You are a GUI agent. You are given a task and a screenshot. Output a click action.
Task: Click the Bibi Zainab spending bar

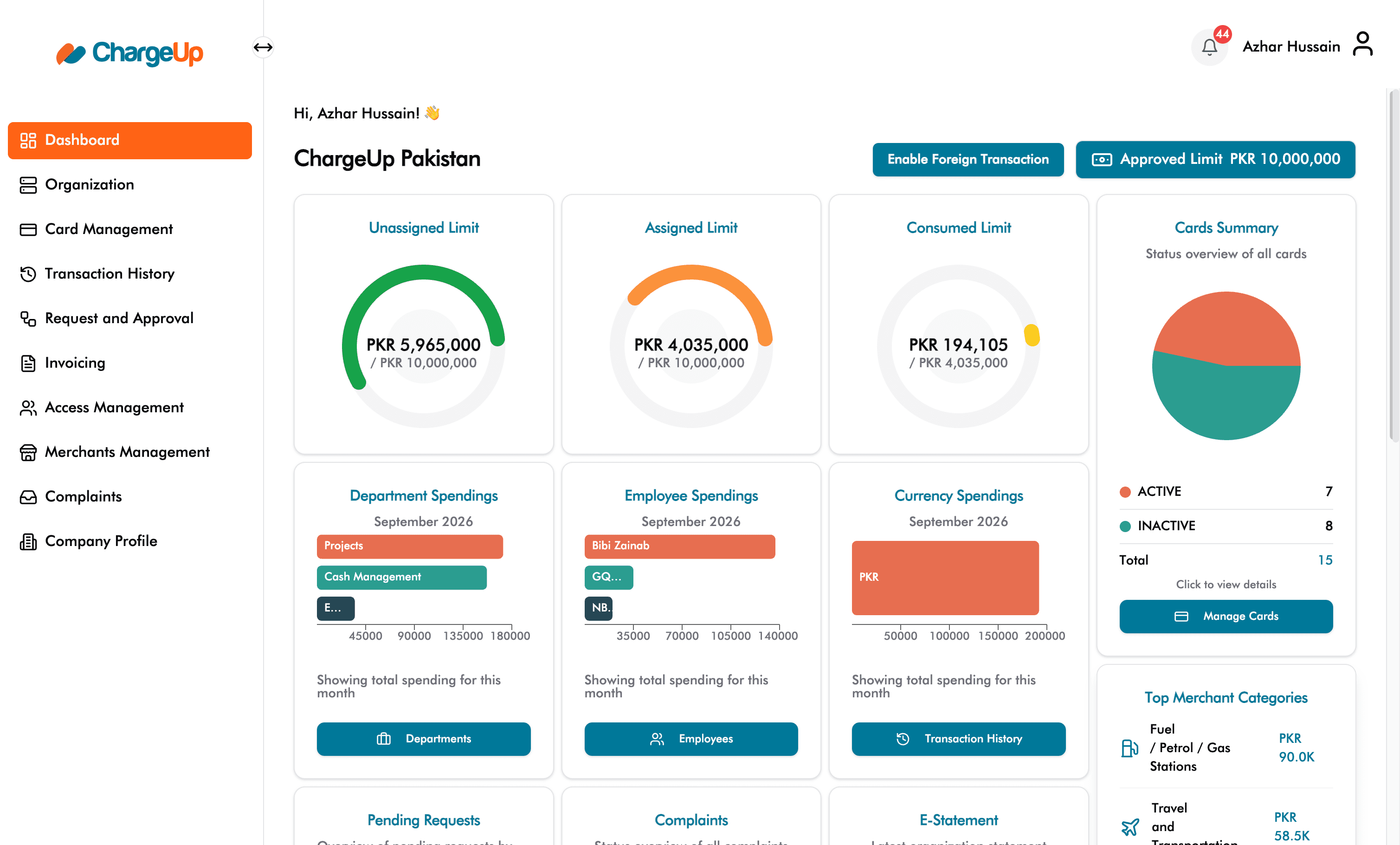click(679, 546)
